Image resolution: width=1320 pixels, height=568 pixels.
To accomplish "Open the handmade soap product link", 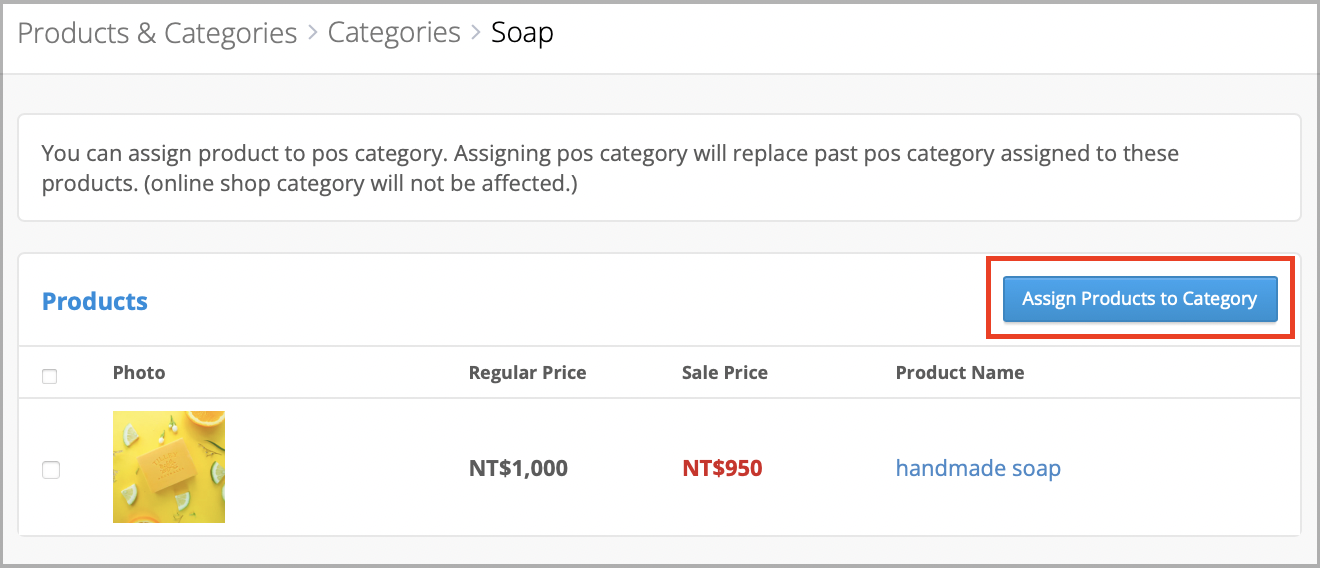I will click(978, 468).
